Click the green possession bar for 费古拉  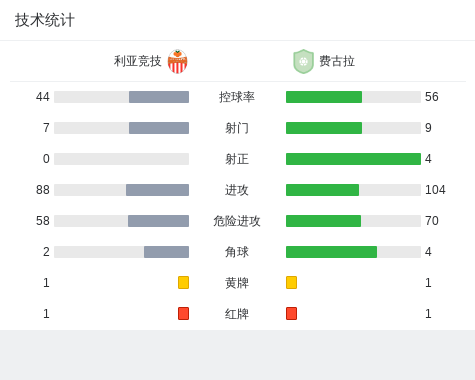(324, 97)
